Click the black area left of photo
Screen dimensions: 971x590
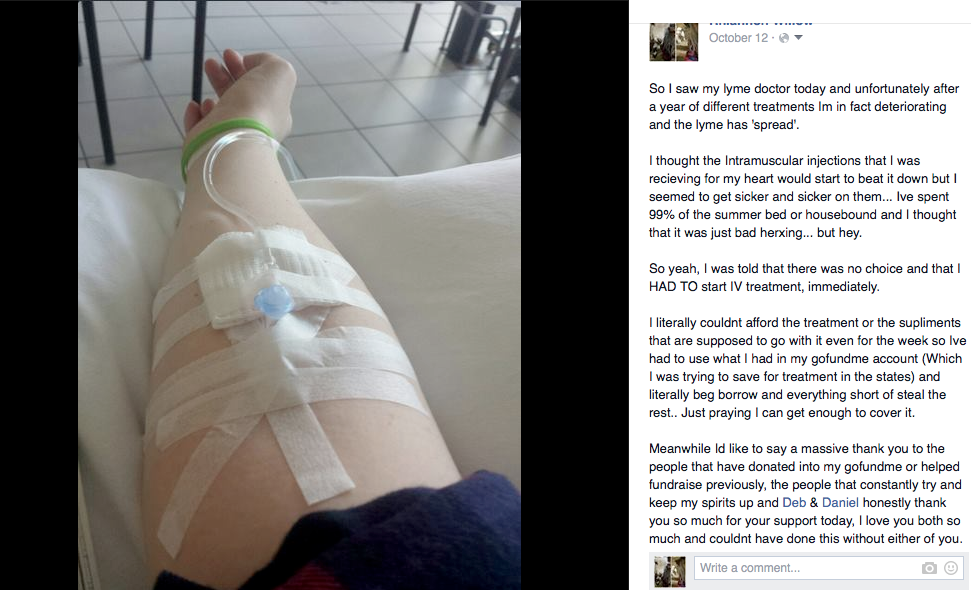coord(38,295)
